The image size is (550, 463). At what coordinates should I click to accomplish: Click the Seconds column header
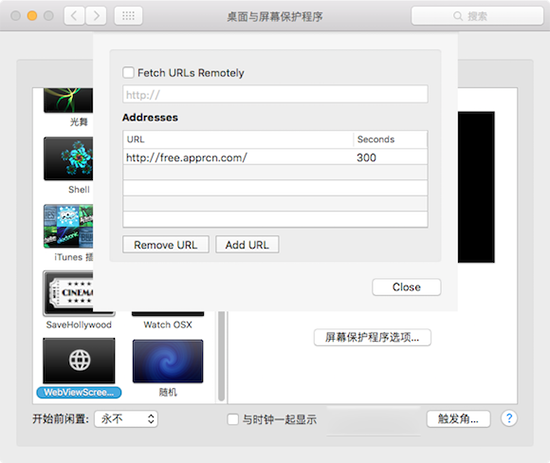click(x=390, y=140)
